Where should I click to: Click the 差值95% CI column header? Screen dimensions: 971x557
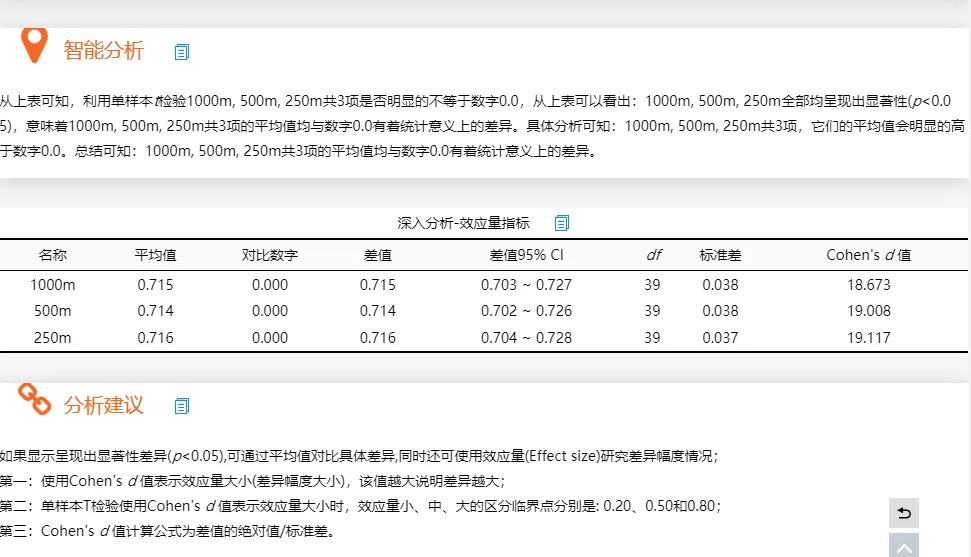[526, 255]
